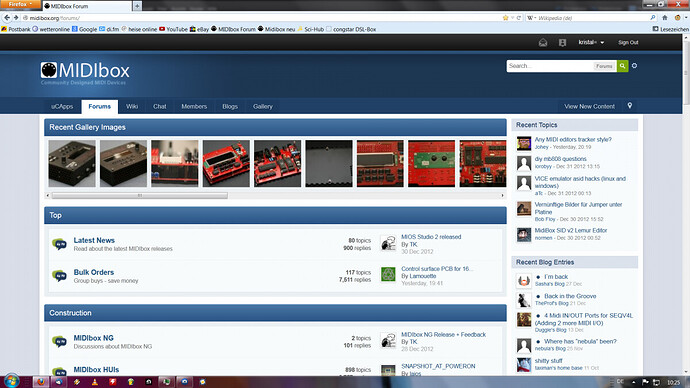
Task: Open the green LCD module gallery thumbnail
Action: click(x=431, y=164)
